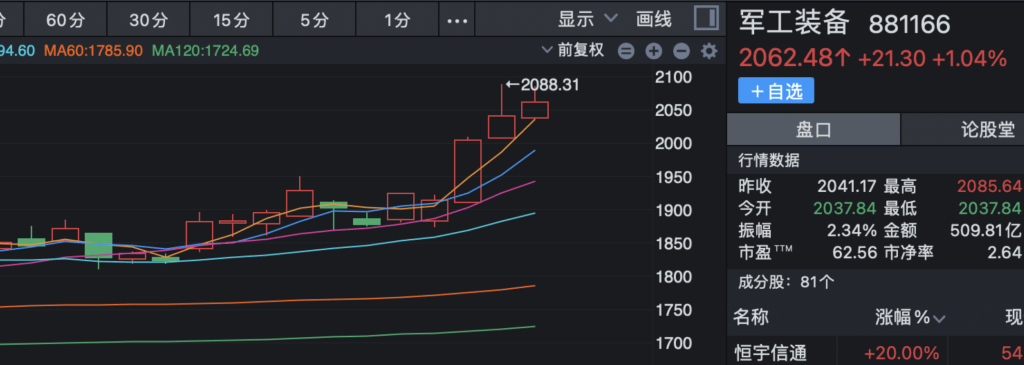Switch to the 论股堂 tab

(963, 129)
